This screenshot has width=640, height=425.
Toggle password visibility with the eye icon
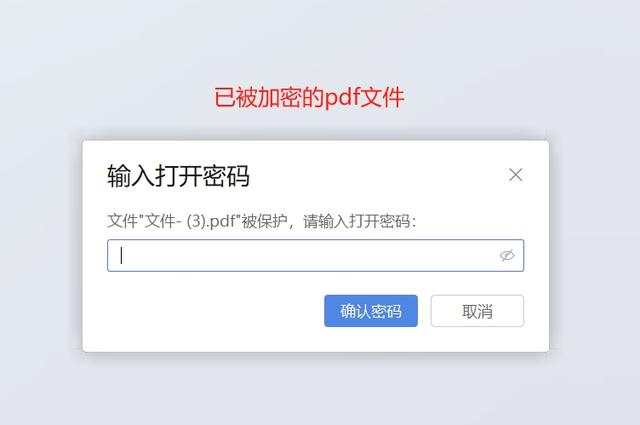point(507,256)
